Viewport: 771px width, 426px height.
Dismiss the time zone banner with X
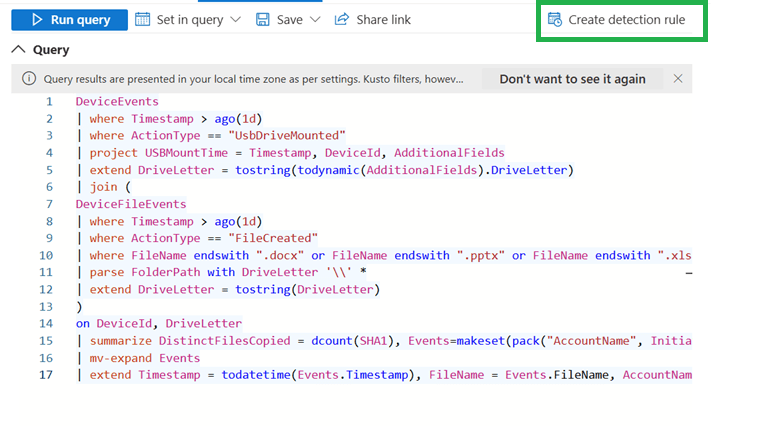678,78
